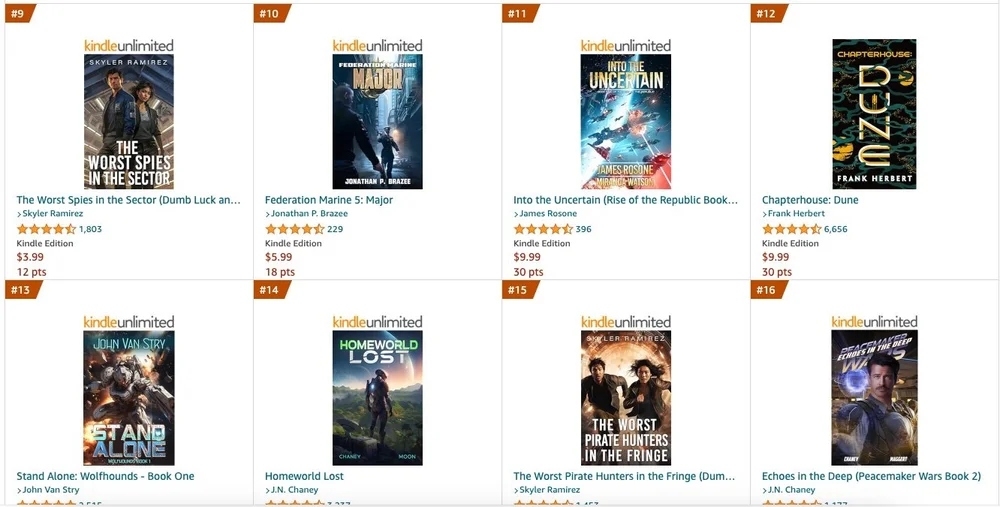Open Worst Pirate Hunters in the Fringe cover
Viewport: 1000px width, 507px height.
pyautogui.click(x=626, y=398)
